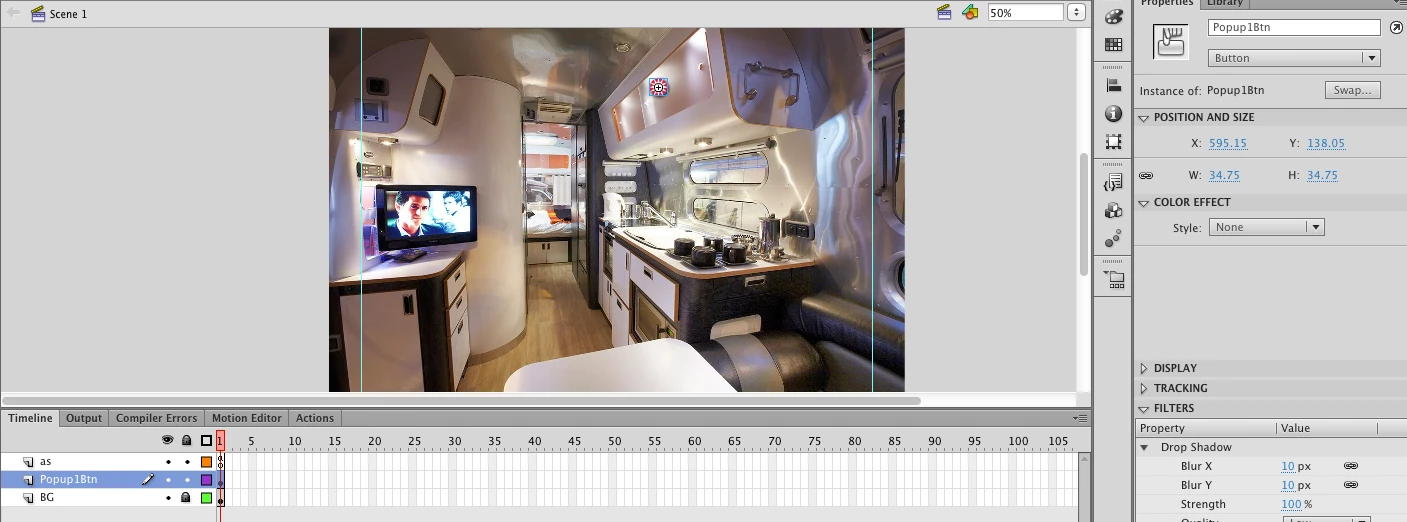The height and width of the screenshot is (522, 1407).
Task: Open the Button instance behavior dropdown
Action: [1294, 58]
